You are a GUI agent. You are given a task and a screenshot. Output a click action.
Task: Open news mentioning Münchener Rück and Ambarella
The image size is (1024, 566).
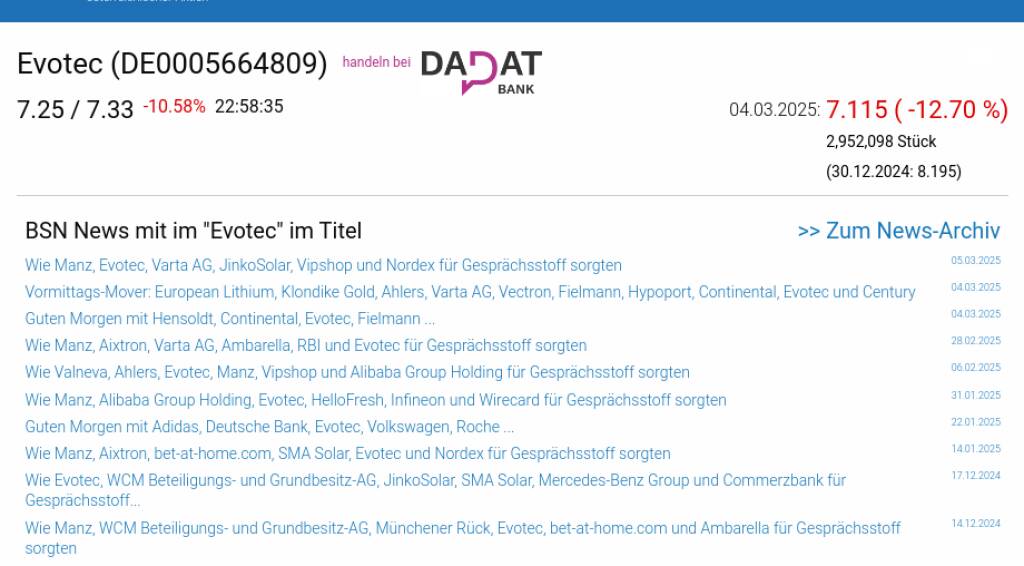[462, 528]
